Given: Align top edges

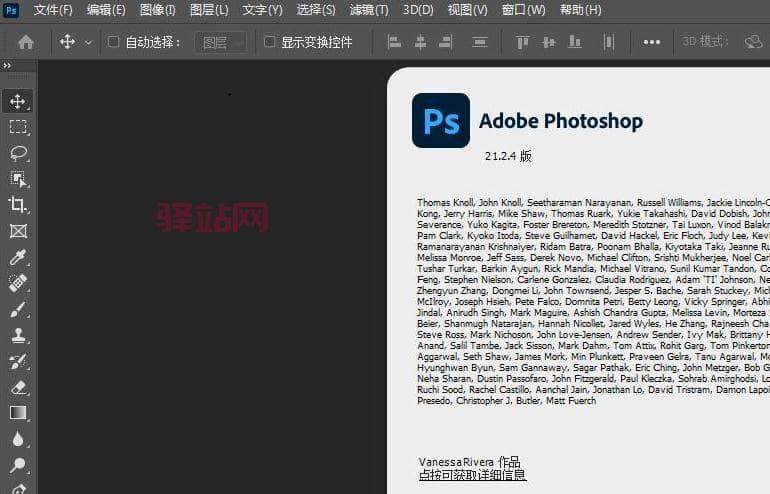Looking at the screenshot, I should 522,42.
